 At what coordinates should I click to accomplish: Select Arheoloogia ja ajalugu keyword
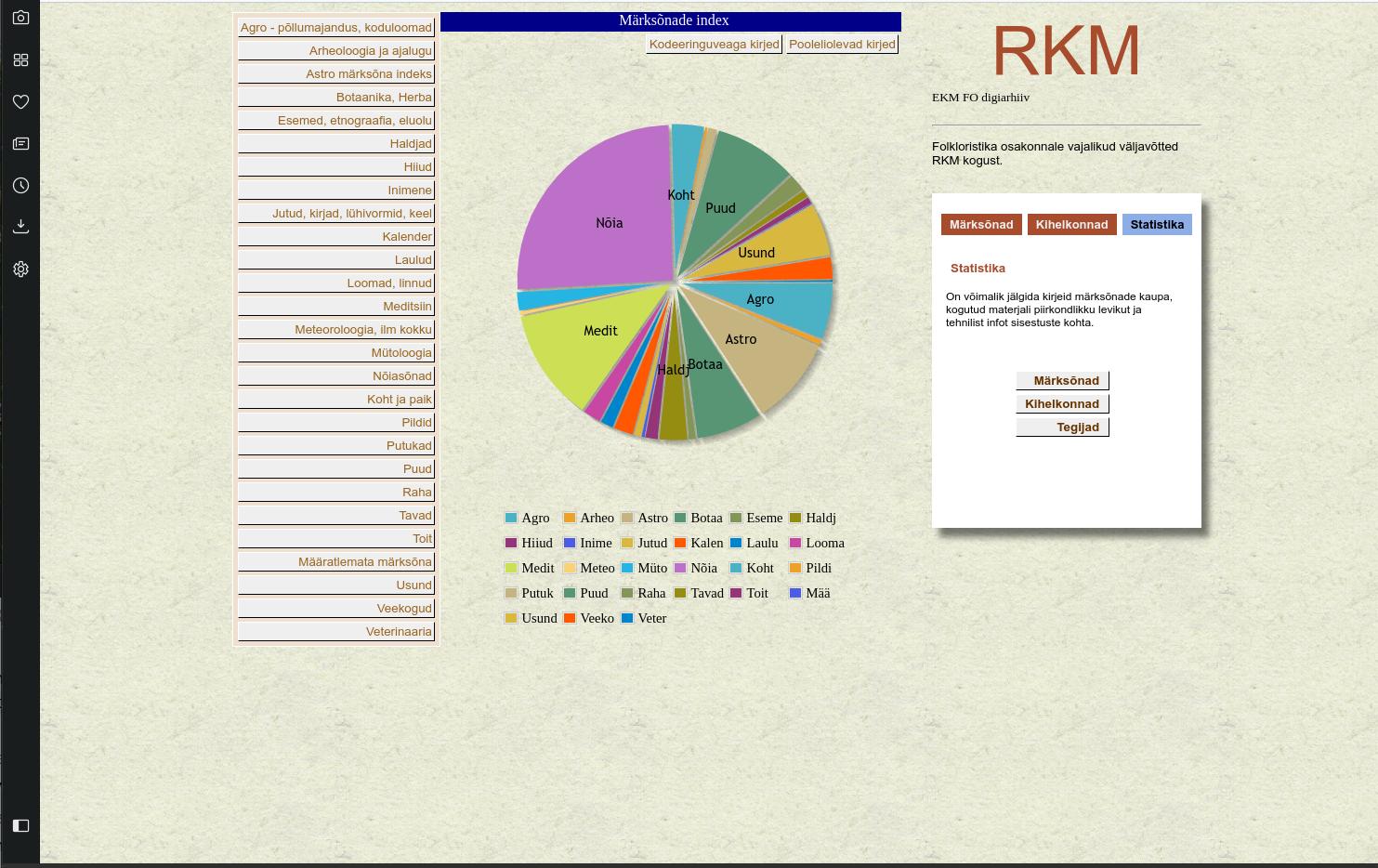tap(336, 50)
